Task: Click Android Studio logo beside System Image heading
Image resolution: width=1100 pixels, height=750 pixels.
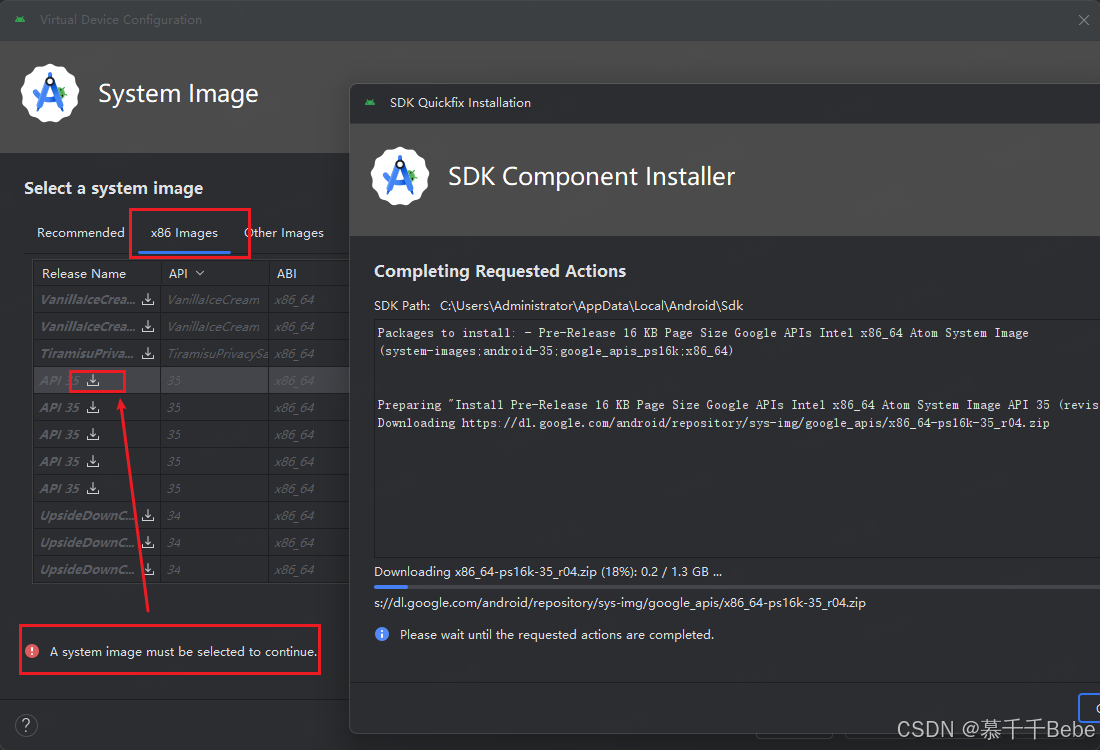Action: [x=50, y=93]
